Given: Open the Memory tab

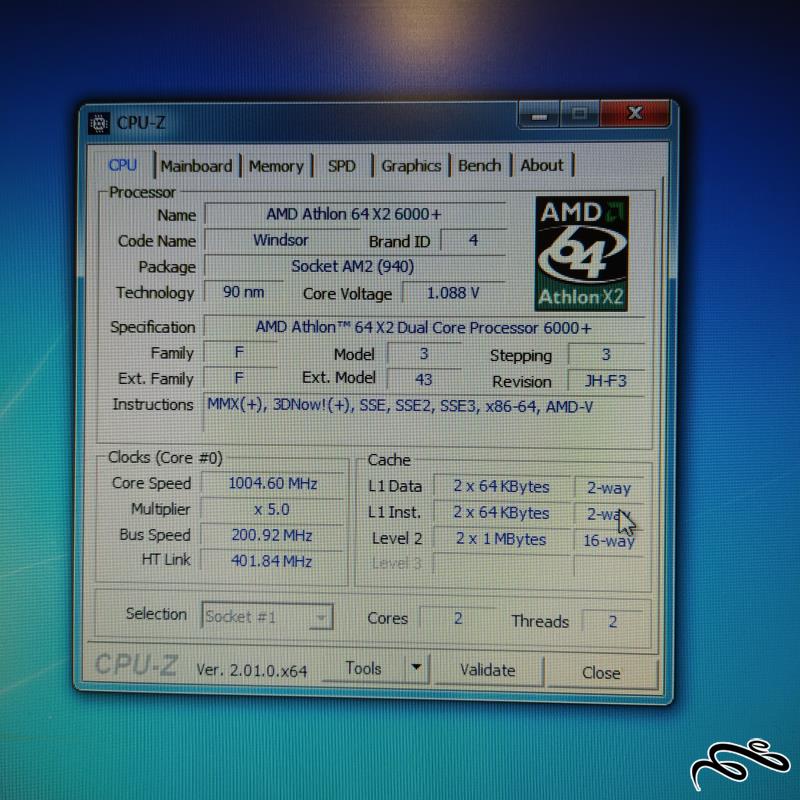Looking at the screenshot, I should 276,166.
